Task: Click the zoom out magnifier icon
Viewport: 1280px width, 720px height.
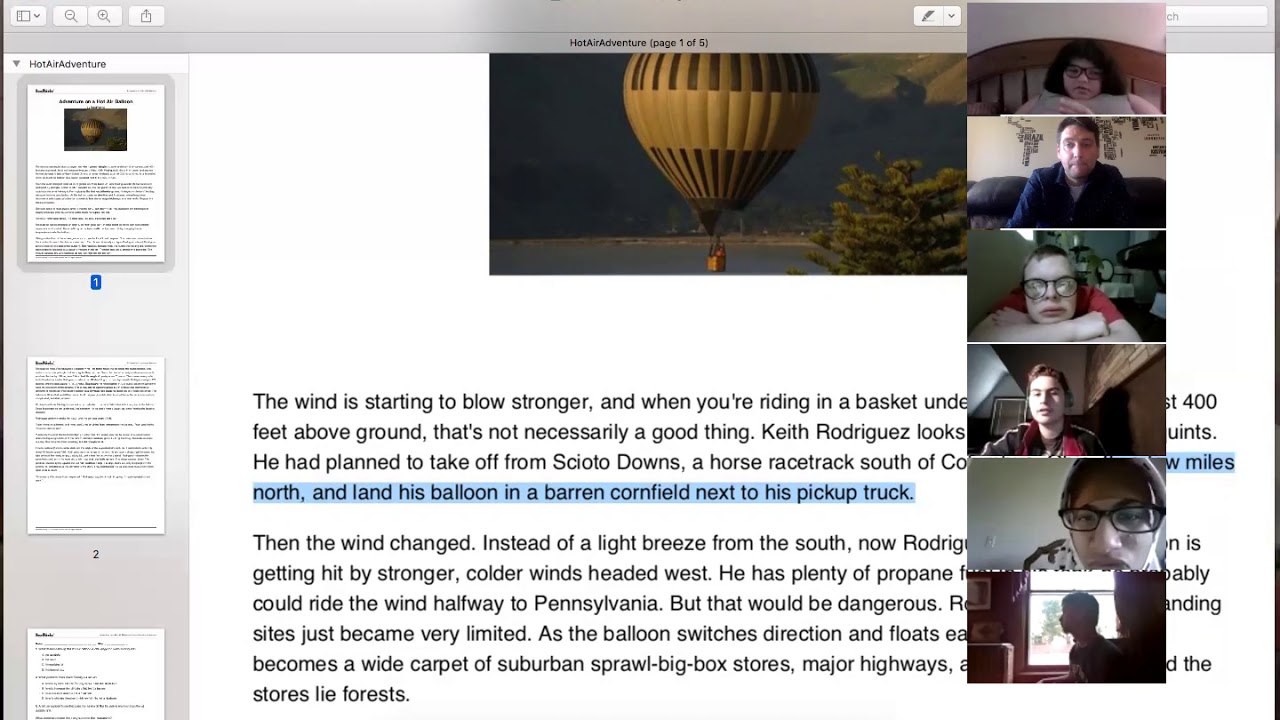Action: pyautogui.click(x=71, y=16)
